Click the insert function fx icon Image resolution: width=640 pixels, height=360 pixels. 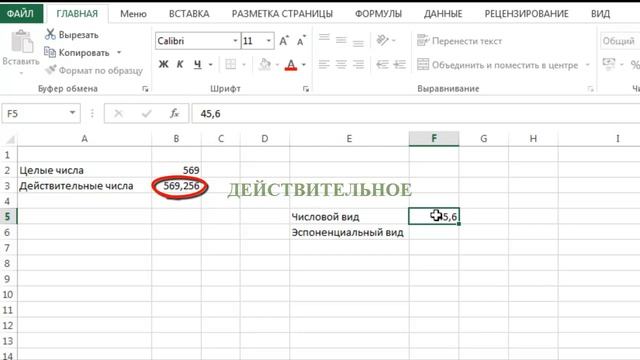pos(175,113)
